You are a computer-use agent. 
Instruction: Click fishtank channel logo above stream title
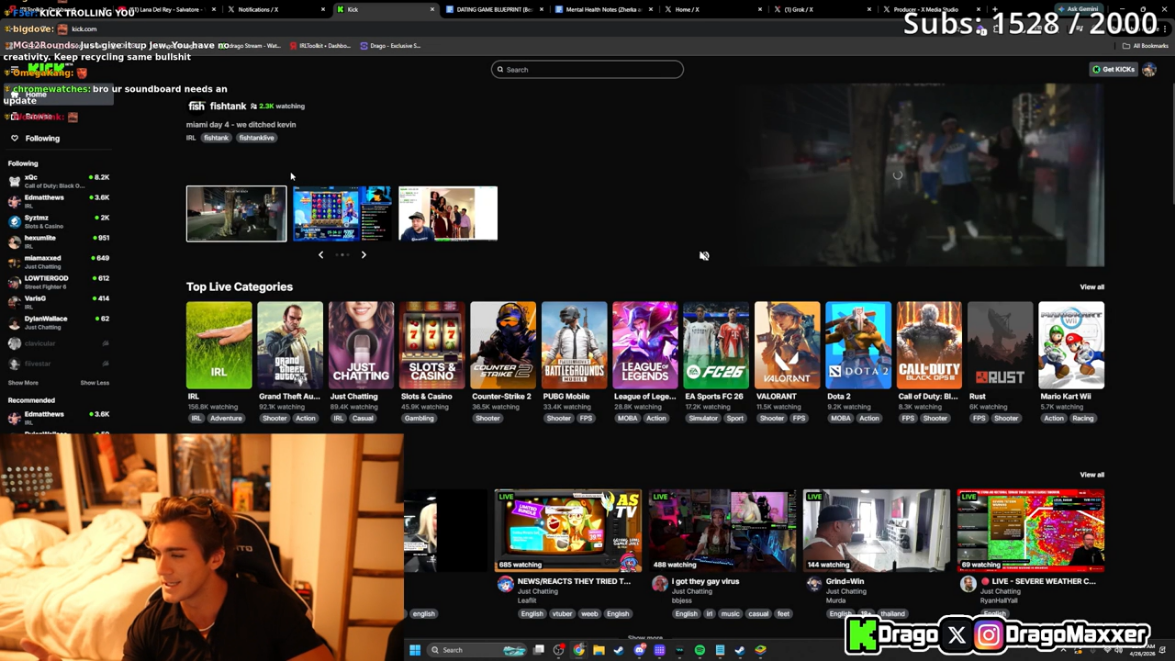(x=196, y=106)
